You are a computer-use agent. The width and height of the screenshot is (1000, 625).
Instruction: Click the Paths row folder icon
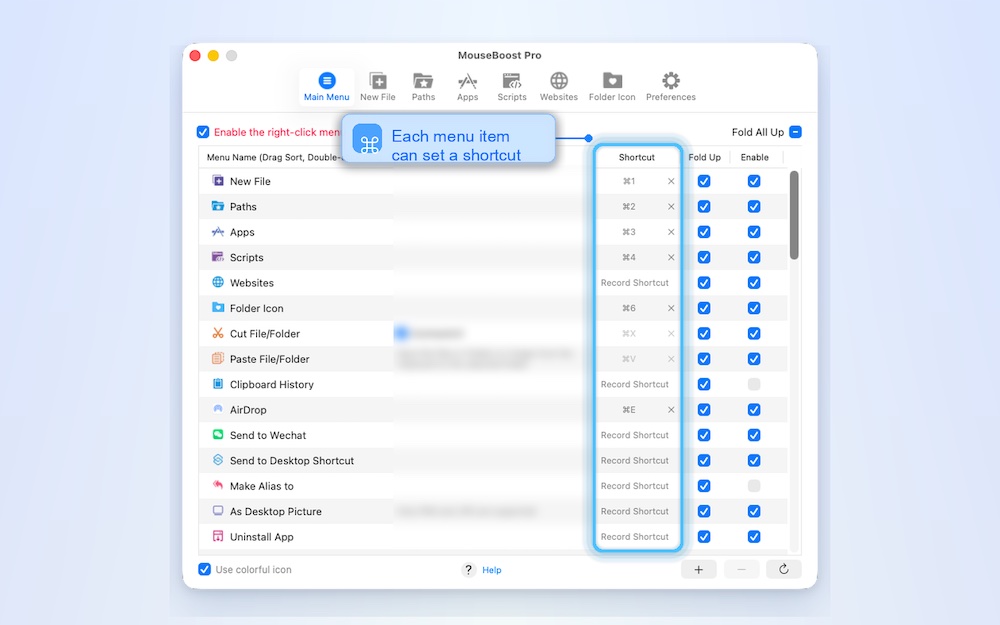coord(217,206)
